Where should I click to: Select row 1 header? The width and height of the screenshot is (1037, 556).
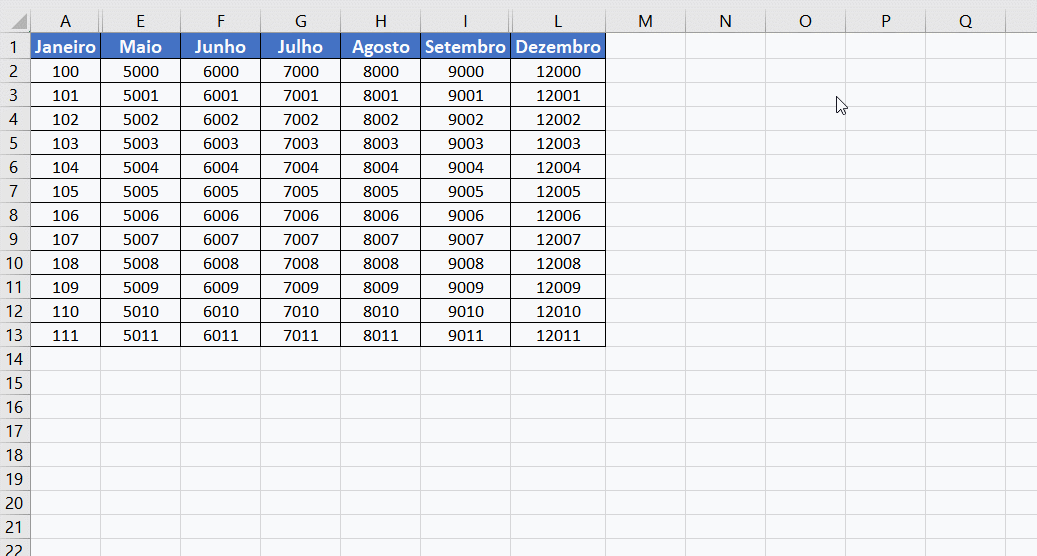[x=14, y=47]
